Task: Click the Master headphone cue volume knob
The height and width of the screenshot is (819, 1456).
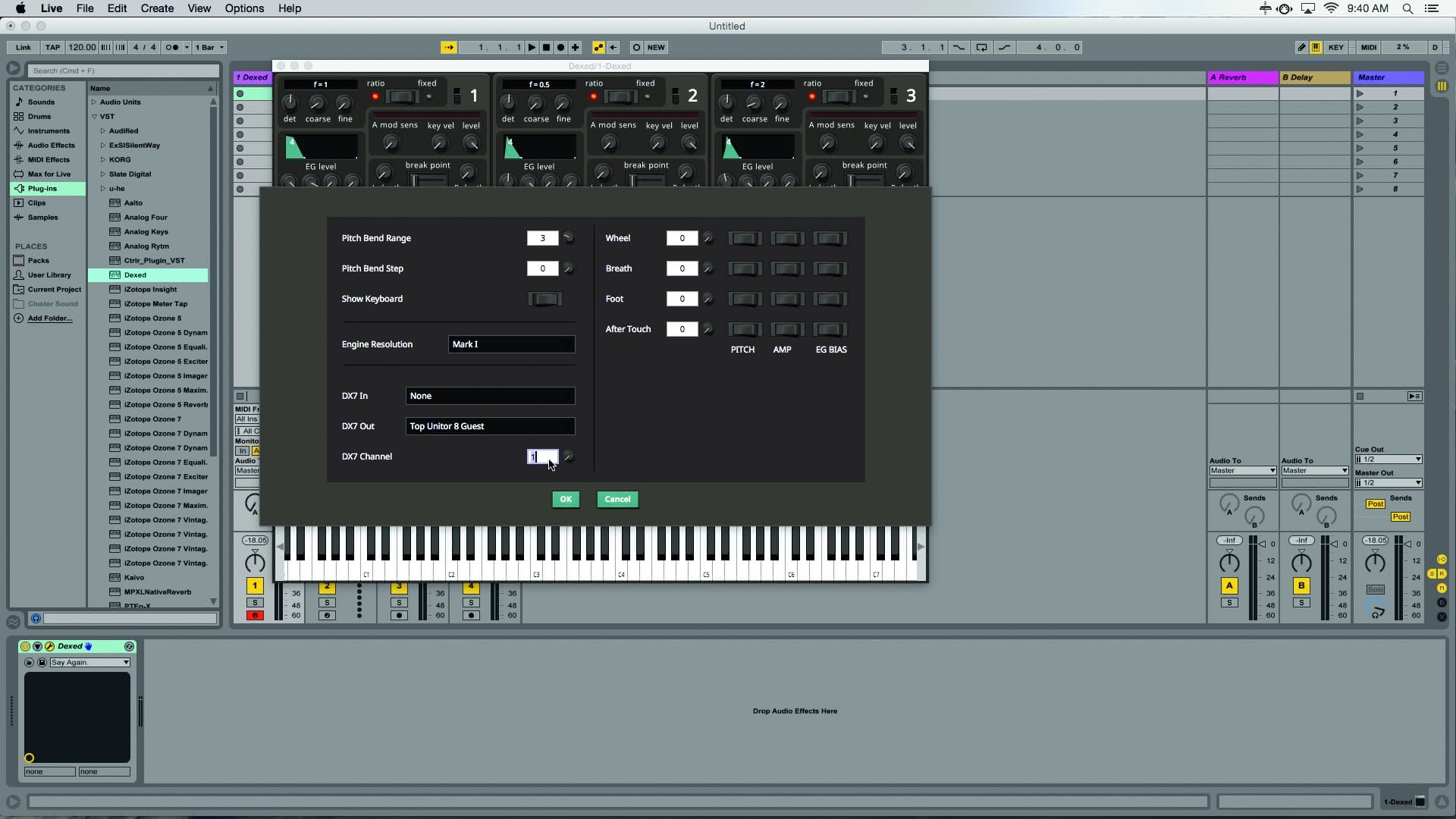Action: pos(1375,608)
